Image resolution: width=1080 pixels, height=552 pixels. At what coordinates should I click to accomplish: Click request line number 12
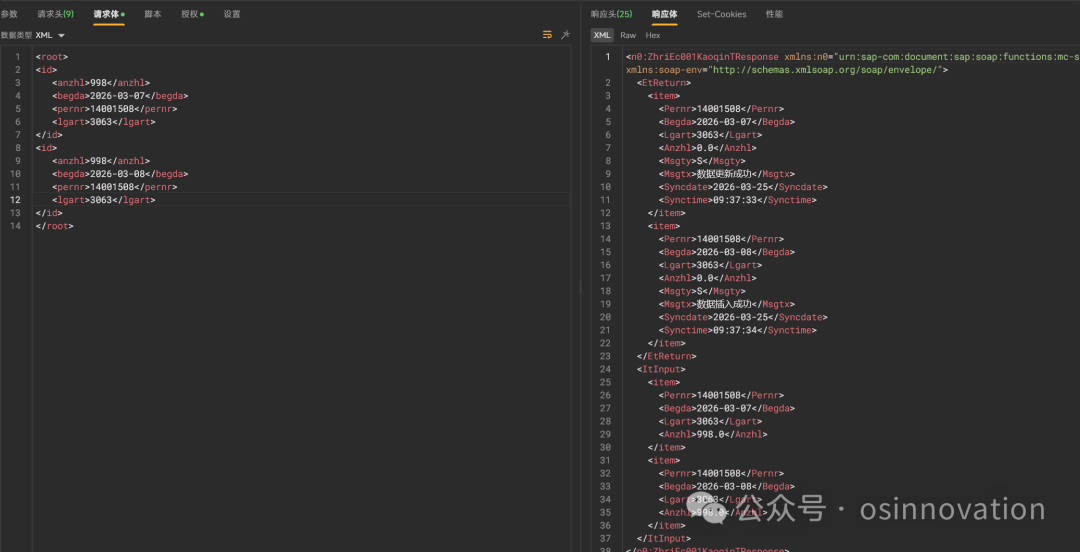tap(17, 200)
